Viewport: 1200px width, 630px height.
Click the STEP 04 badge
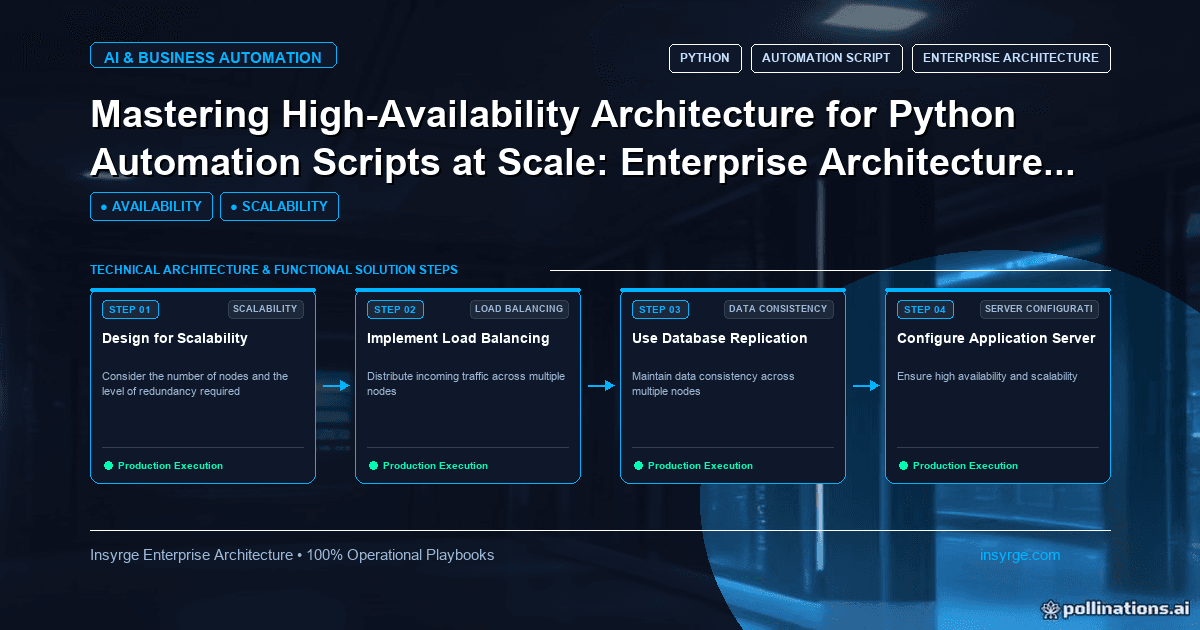click(925, 310)
